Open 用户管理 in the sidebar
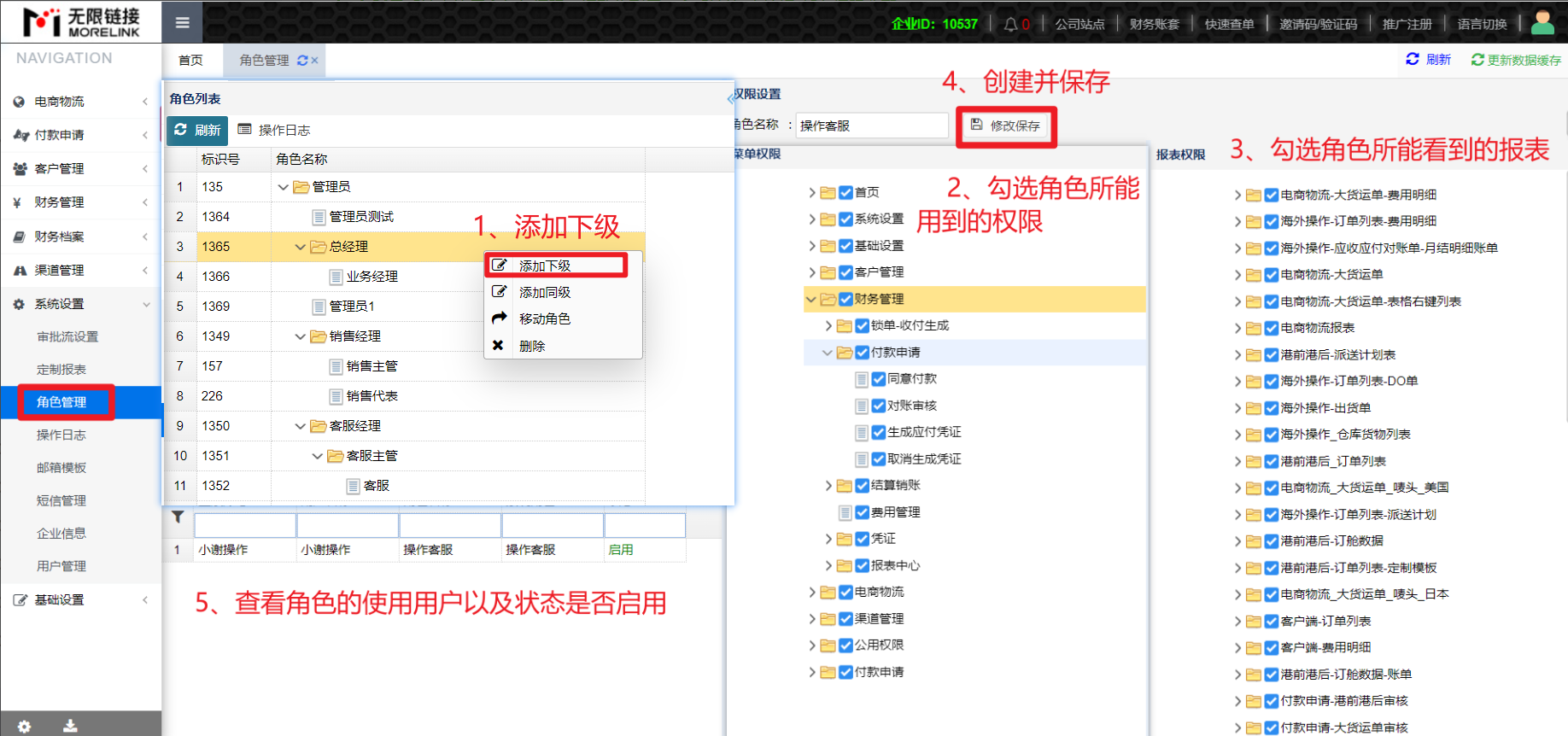 click(x=61, y=566)
